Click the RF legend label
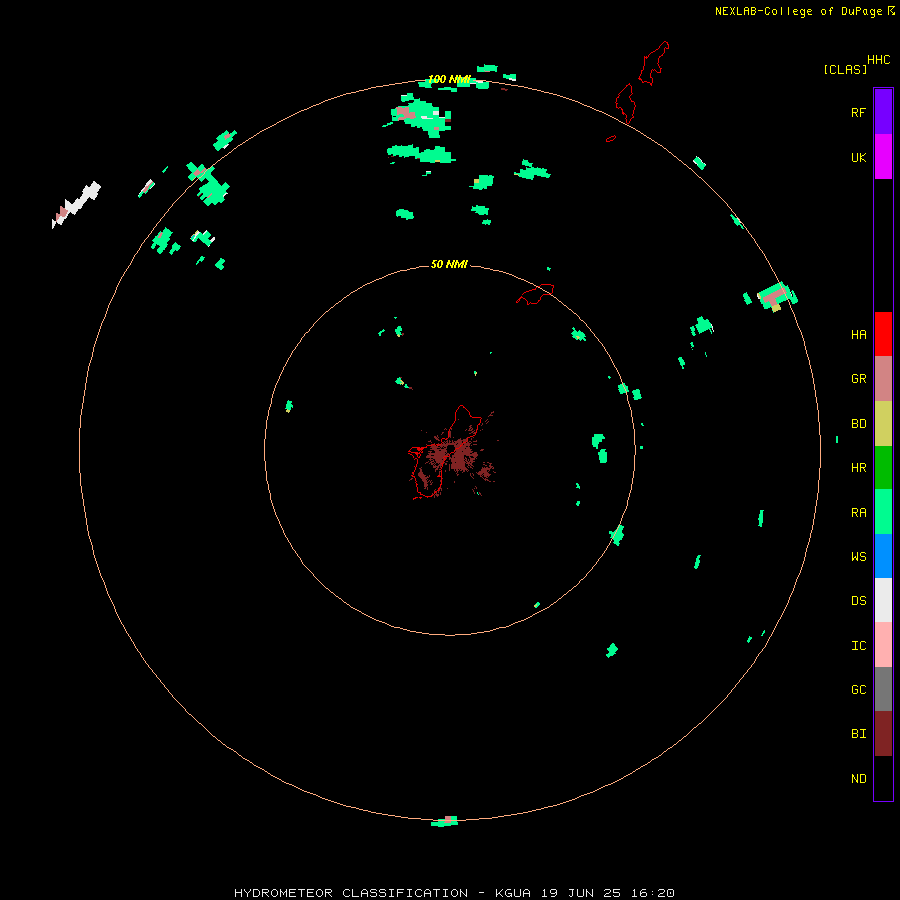900x900 pixels. (x=858, y=112)
